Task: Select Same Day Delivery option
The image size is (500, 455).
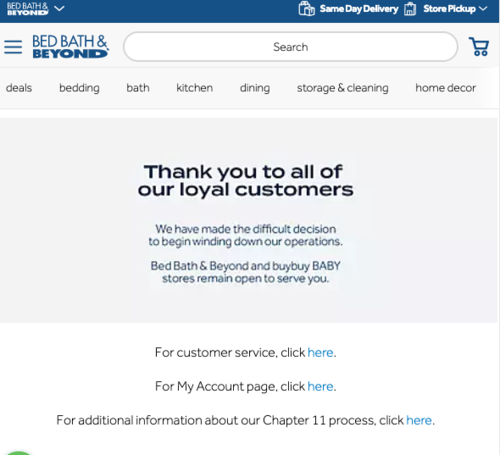Action: 359,9
